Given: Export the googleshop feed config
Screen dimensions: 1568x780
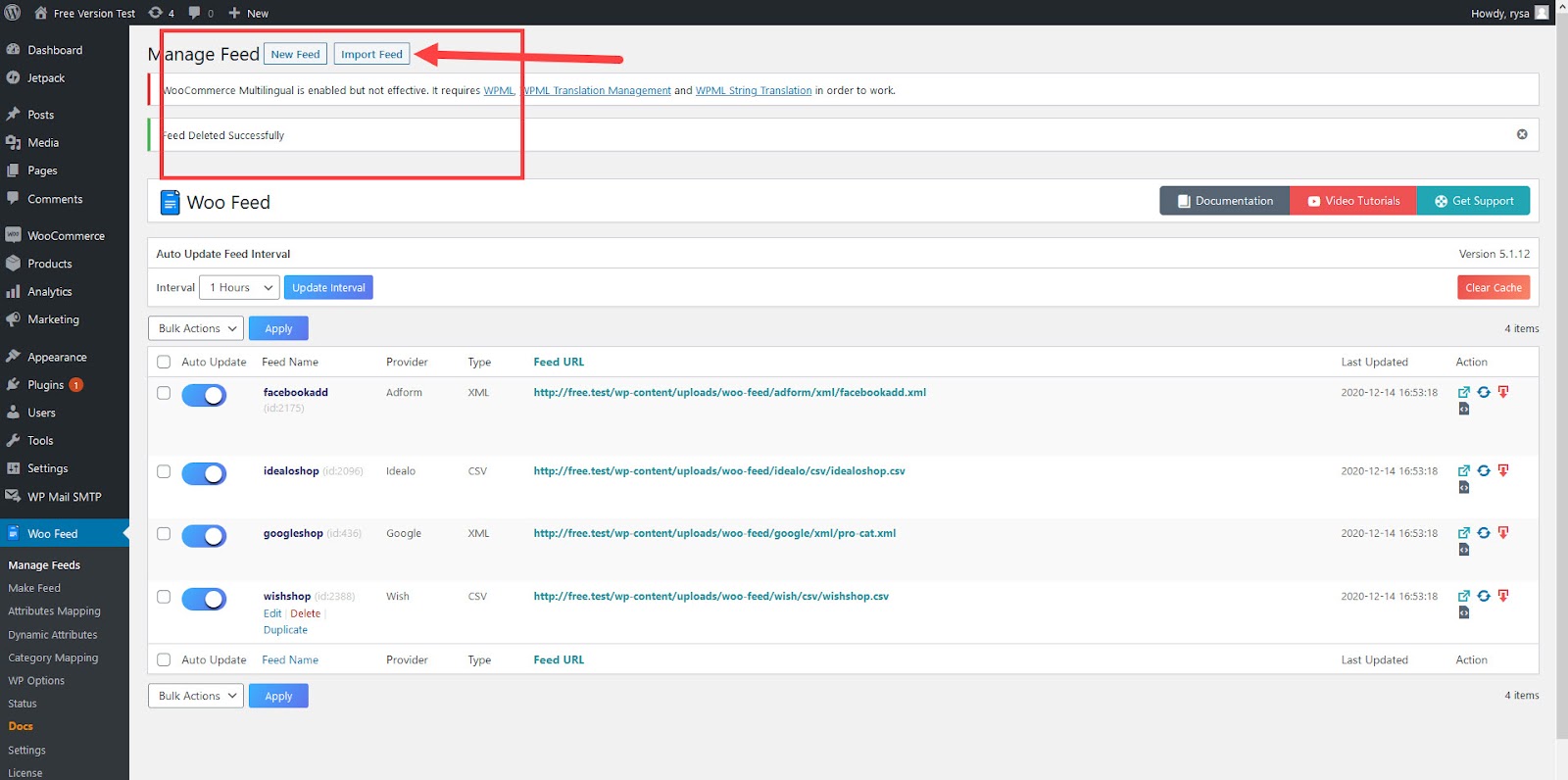Looking at the screenshot, I should point(1464,550).
